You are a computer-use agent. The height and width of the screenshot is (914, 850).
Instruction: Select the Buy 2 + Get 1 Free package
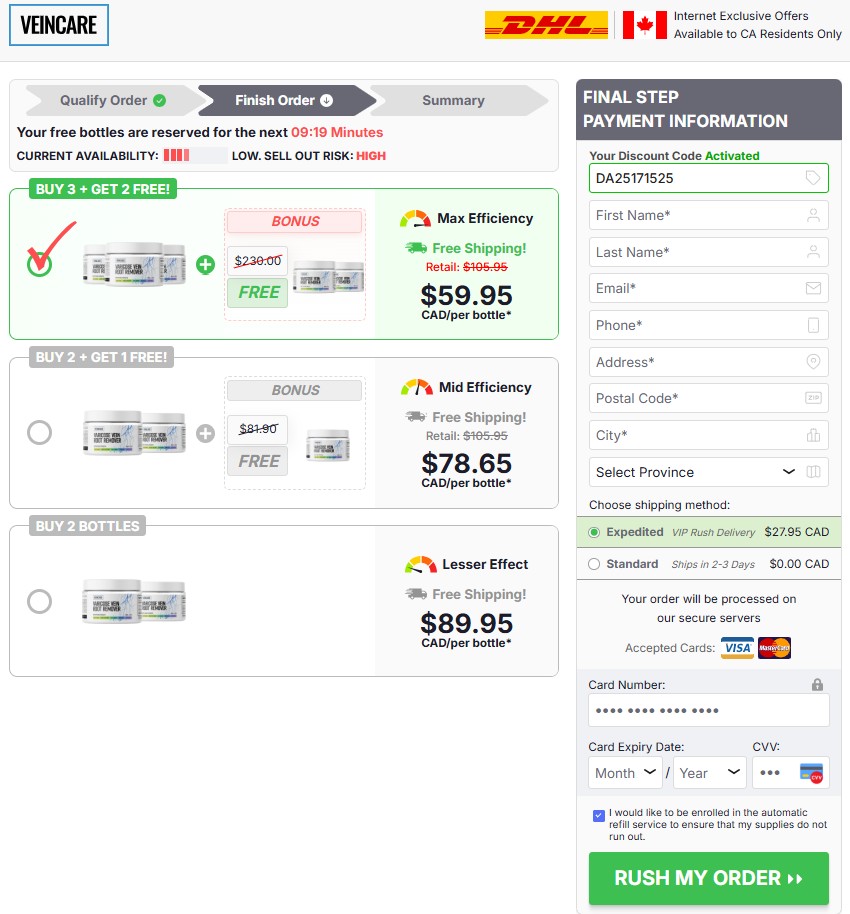40,433
